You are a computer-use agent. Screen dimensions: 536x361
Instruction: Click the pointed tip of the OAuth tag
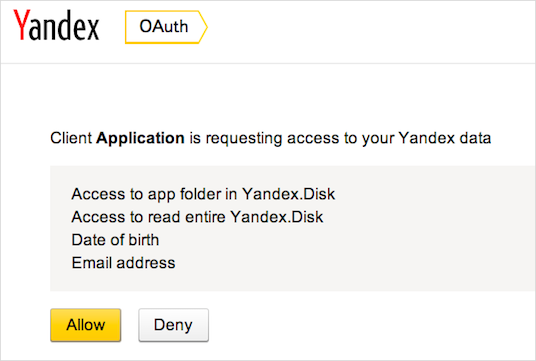(x=203, y=27)
